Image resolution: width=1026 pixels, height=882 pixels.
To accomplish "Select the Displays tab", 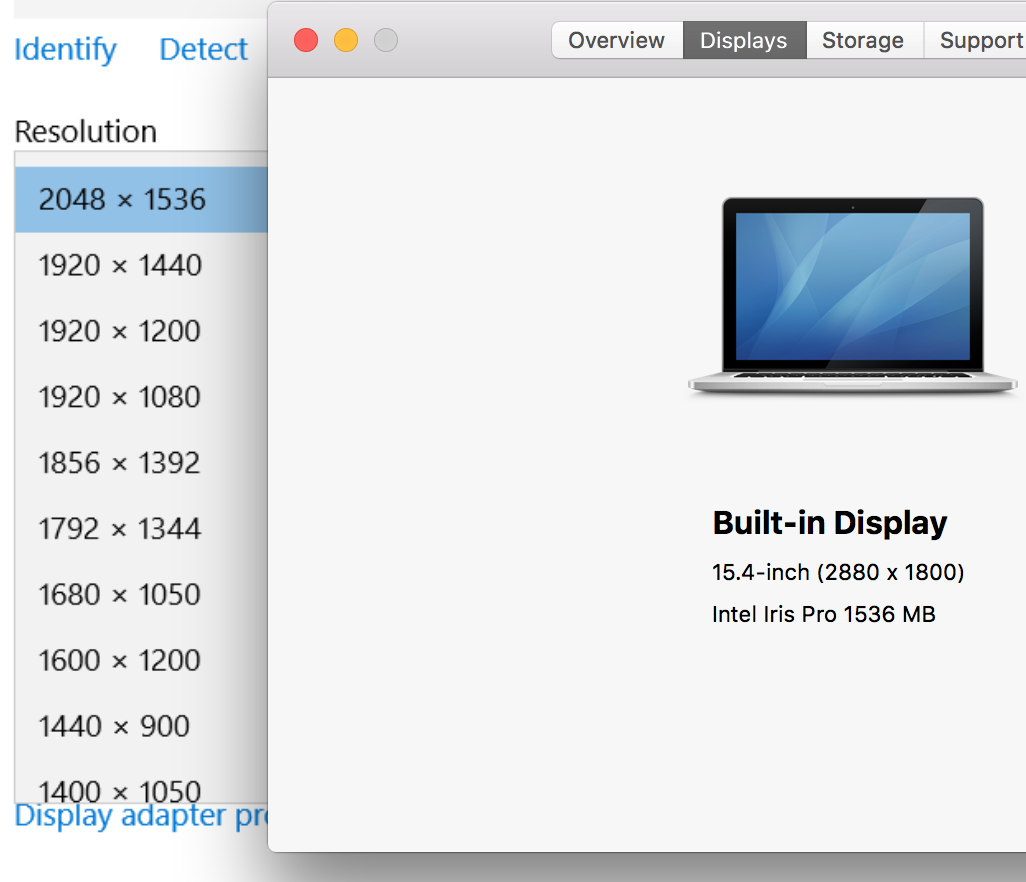I will click(x=744, y=41).
